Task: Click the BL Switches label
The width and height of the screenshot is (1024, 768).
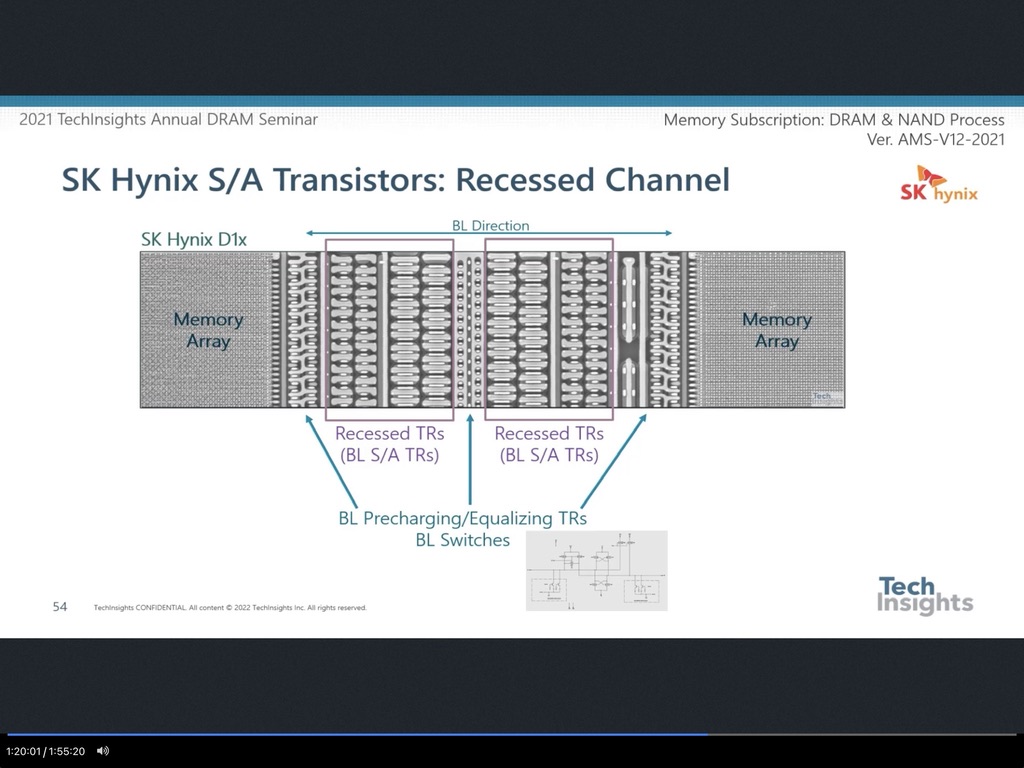Action: click(462, 540)
